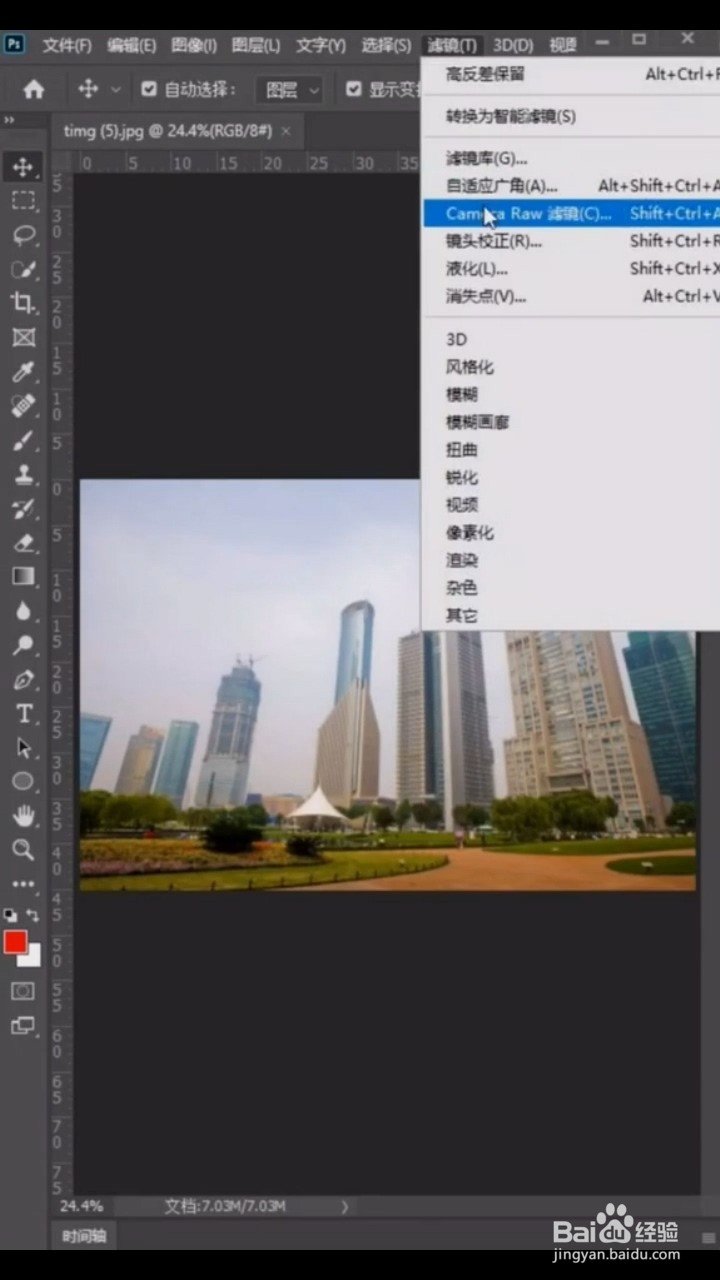720x1280 pixels.
Task: Choose Camera Raw 滤镜(C)... from the menu
Action: 571,213
